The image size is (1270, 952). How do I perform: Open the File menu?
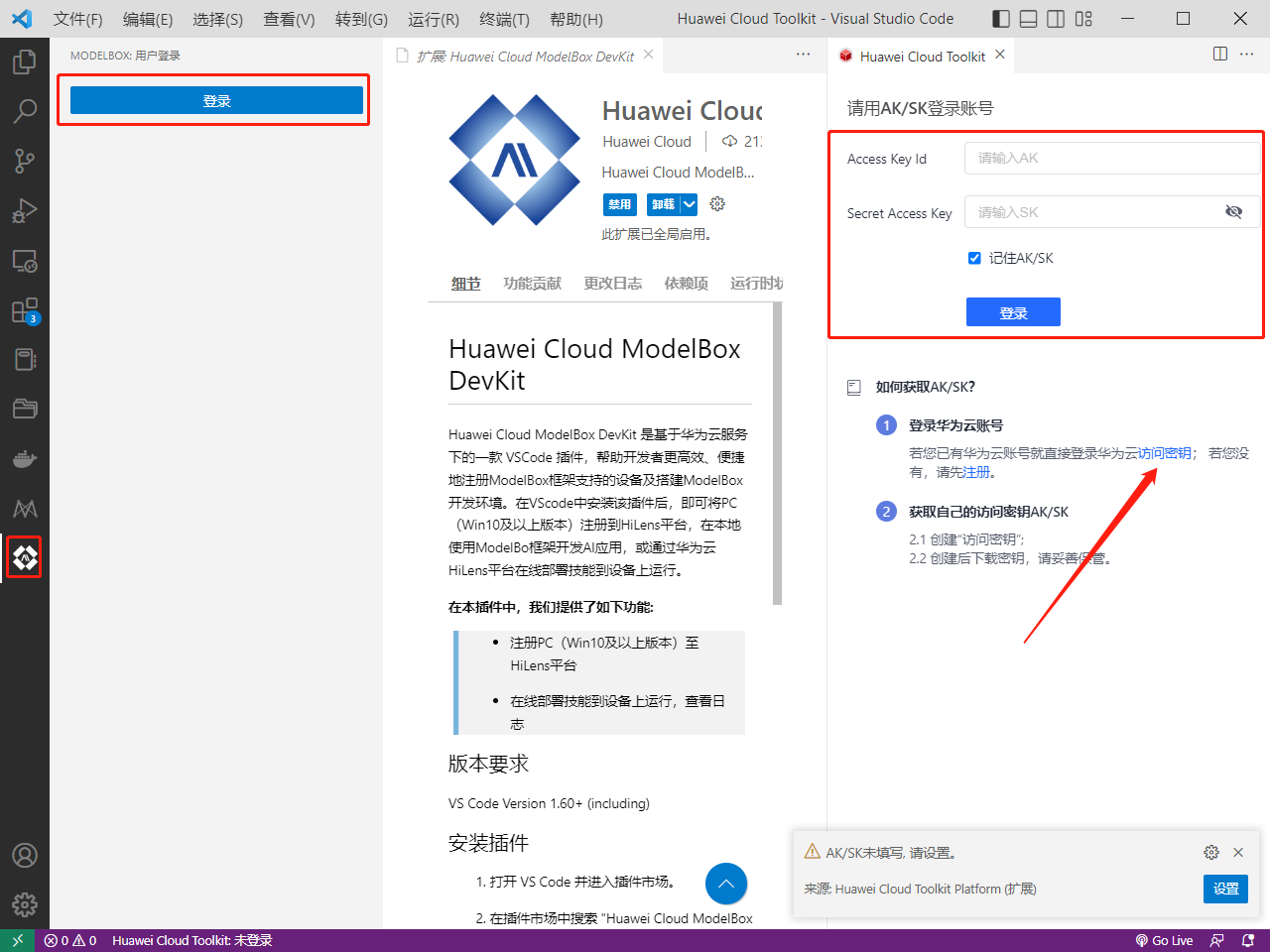pos(77,19)
